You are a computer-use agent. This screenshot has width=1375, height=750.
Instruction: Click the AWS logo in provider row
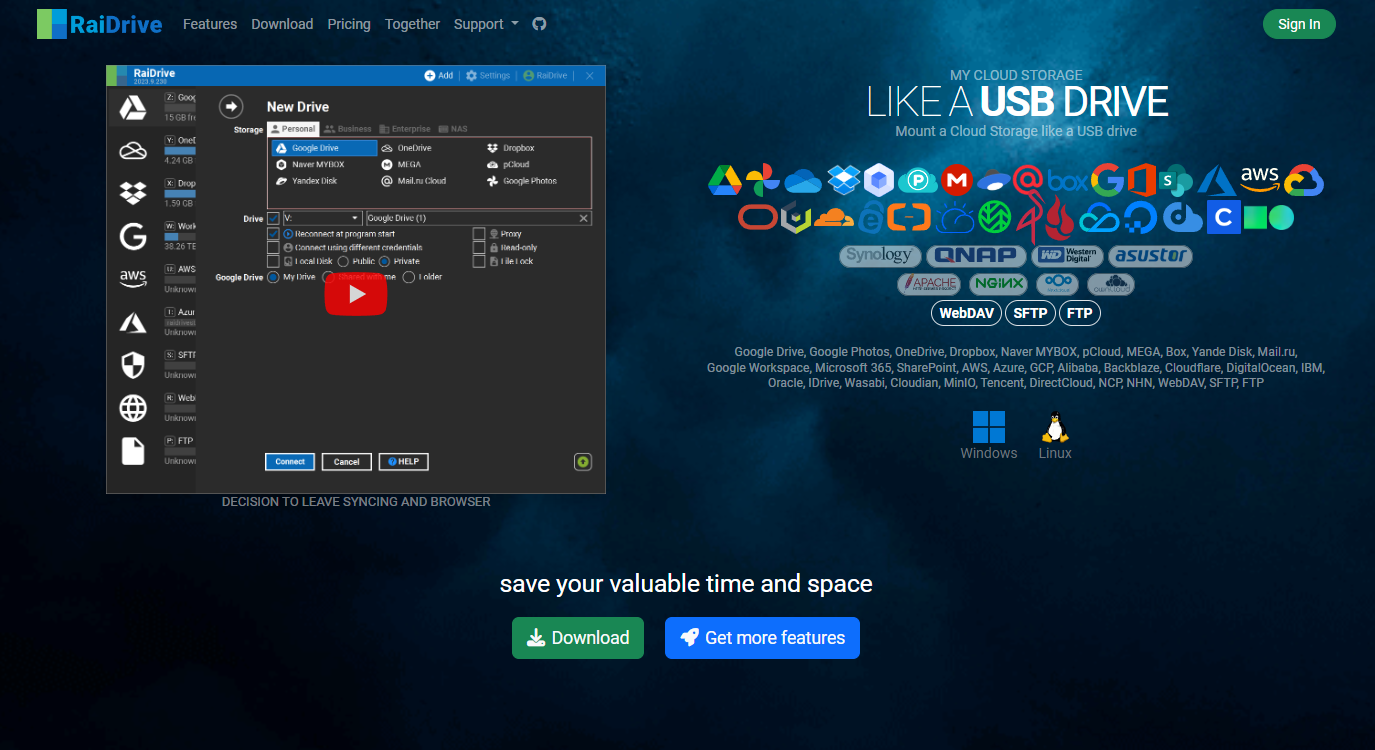click(1260, 179)
